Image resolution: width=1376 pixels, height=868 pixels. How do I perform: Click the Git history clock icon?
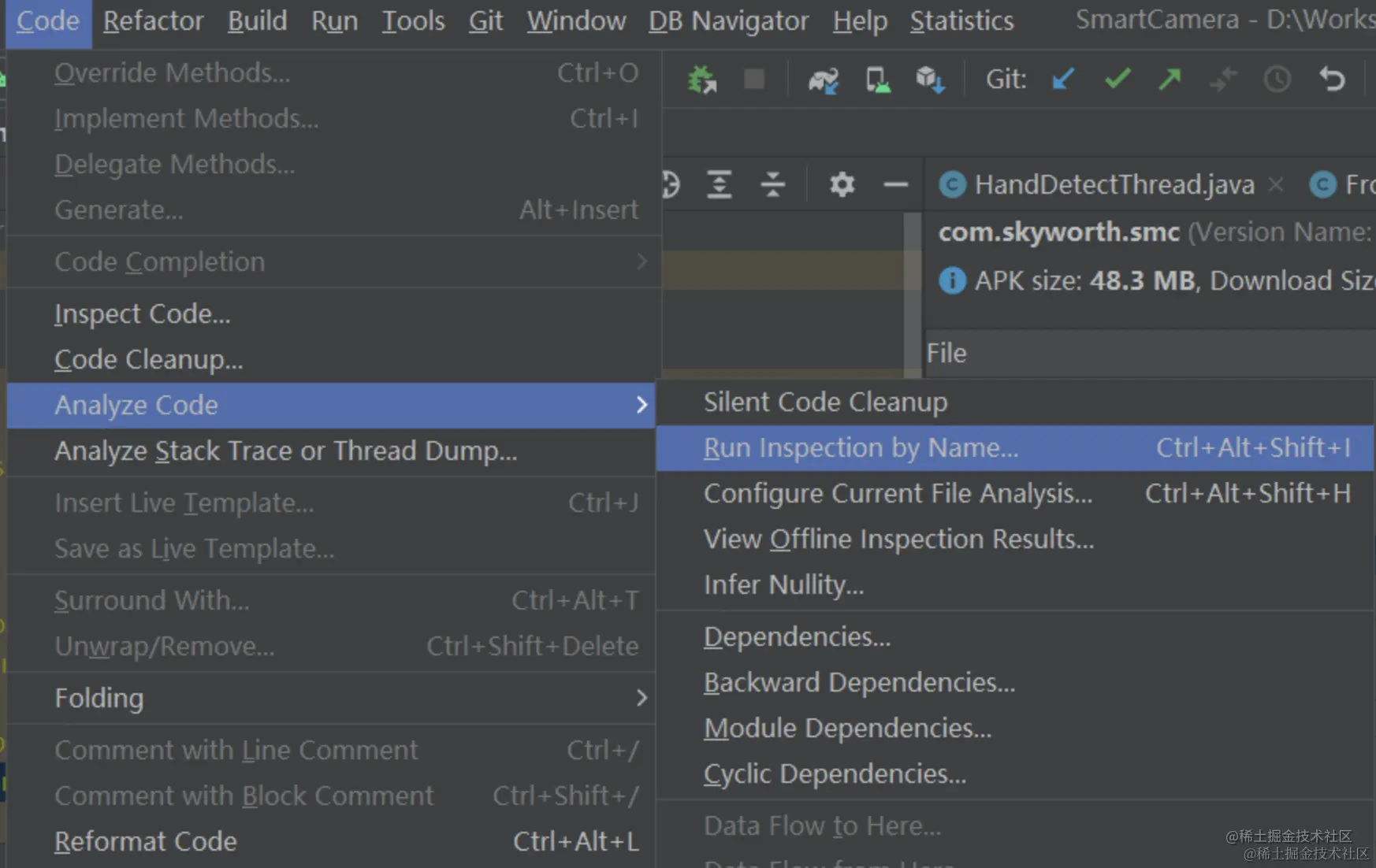point(1277,79)
